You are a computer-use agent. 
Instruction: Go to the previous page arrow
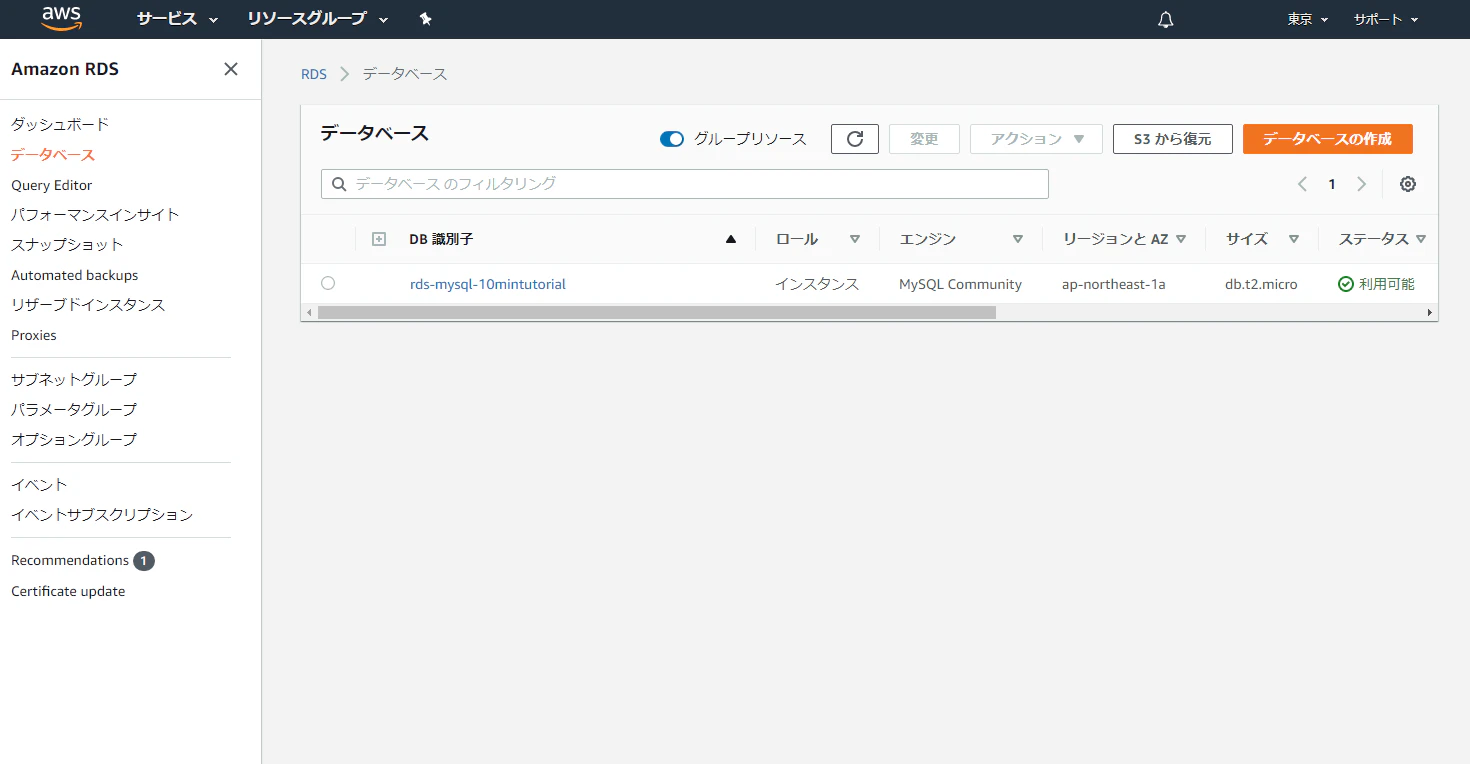tap(1302, 184)
